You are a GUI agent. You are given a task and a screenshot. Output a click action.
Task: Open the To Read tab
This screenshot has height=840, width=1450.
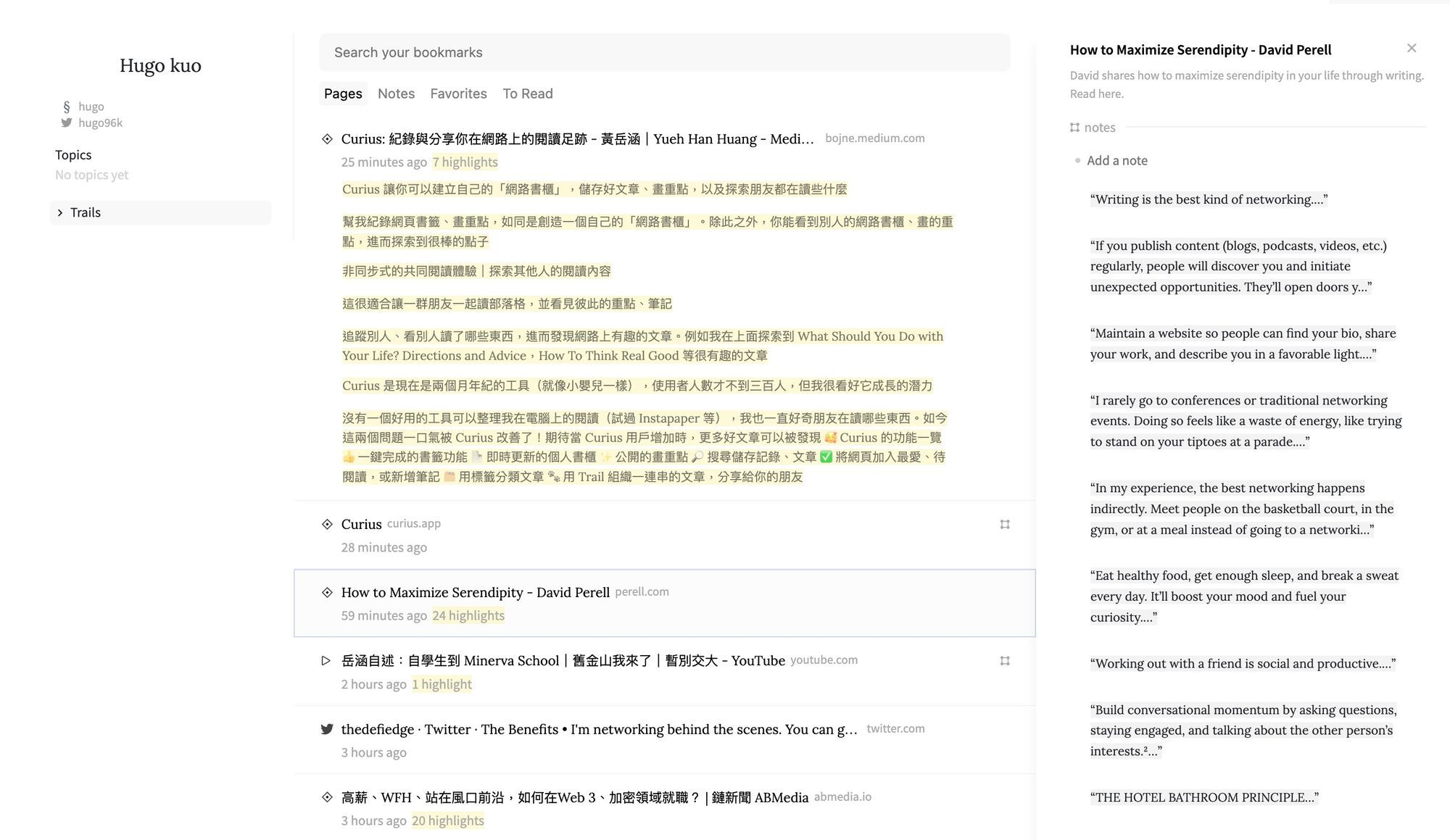point(528,93)
